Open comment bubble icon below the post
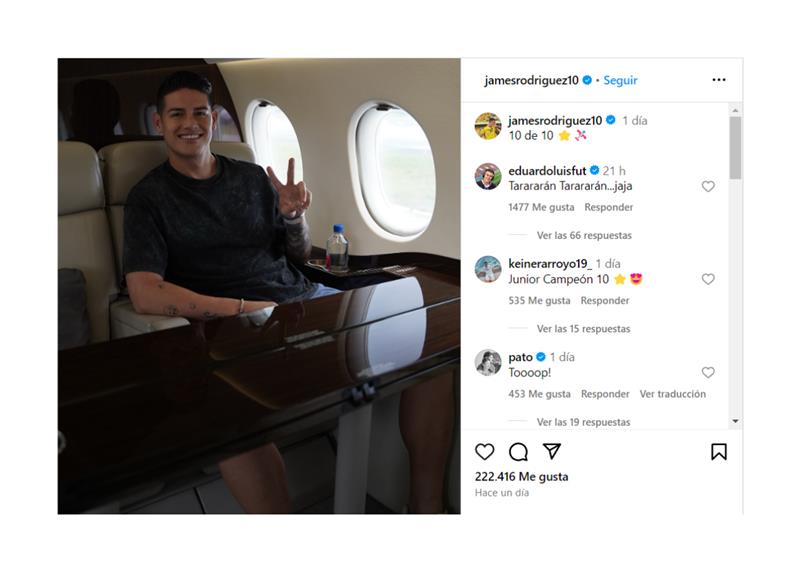Screen dimensions: 800x567 pos(518,452)
